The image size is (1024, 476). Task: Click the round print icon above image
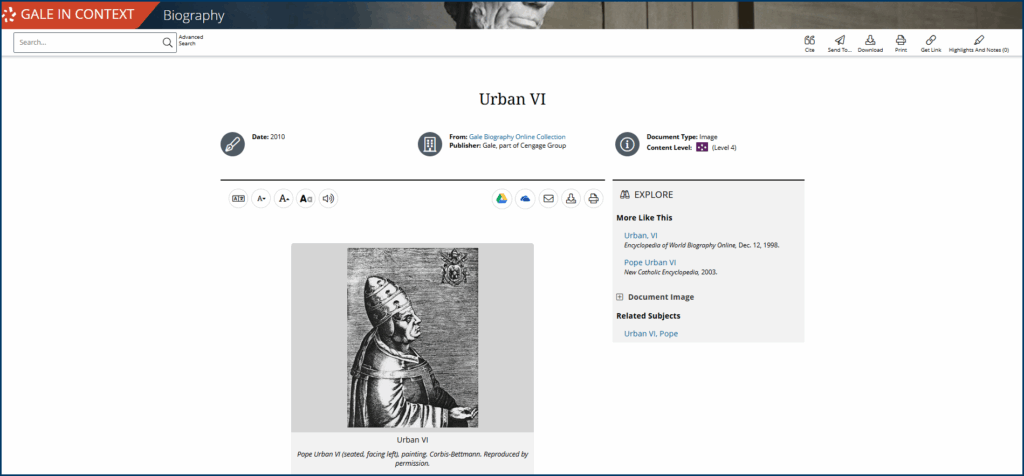(x=593, y=198)
